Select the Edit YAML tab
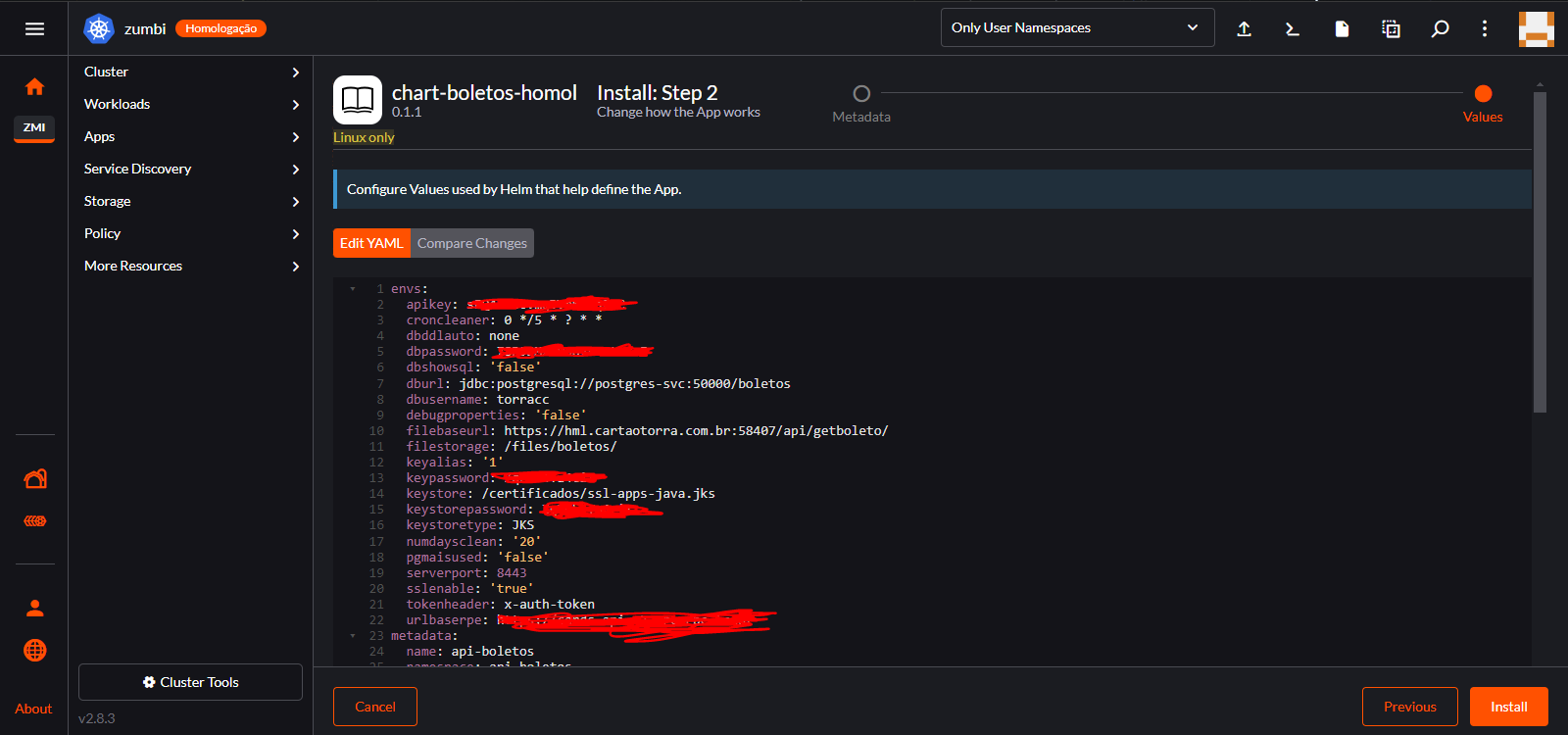1568x735 pixels. [371, 243]
